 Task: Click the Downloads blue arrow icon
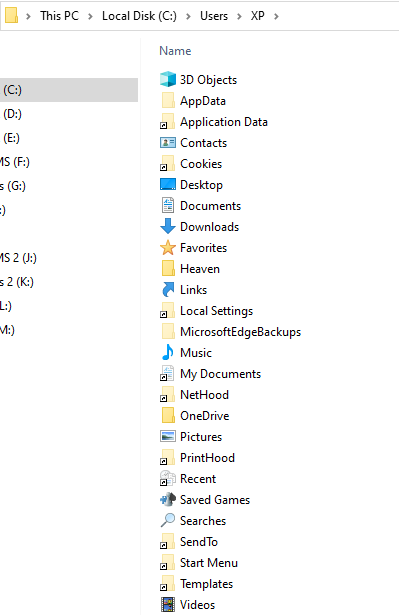click(x=168, y=226)
